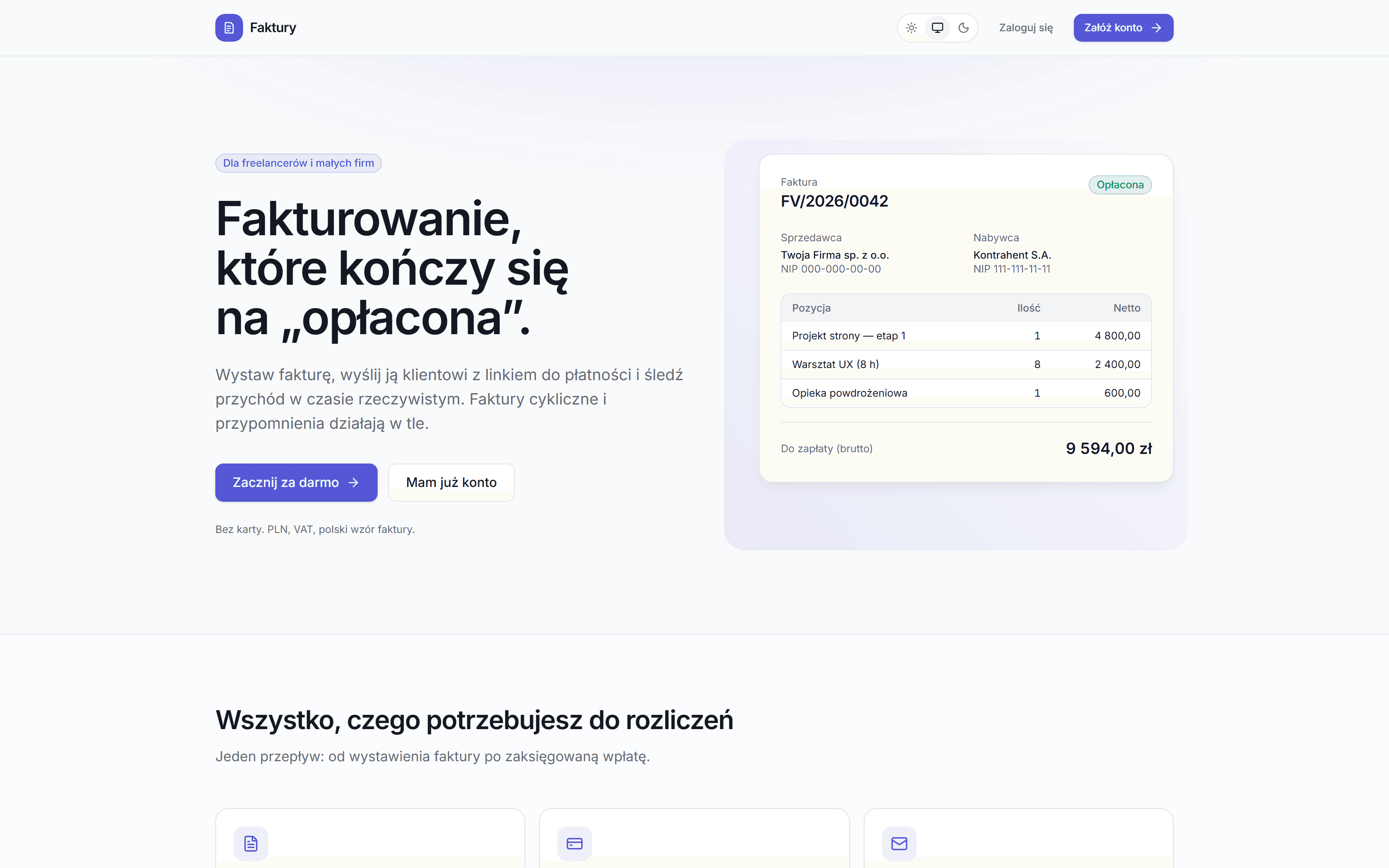Click 'Projekt strony — etap 1' row
Viewport: 1389px width, 868px height.
pos(966,336)
